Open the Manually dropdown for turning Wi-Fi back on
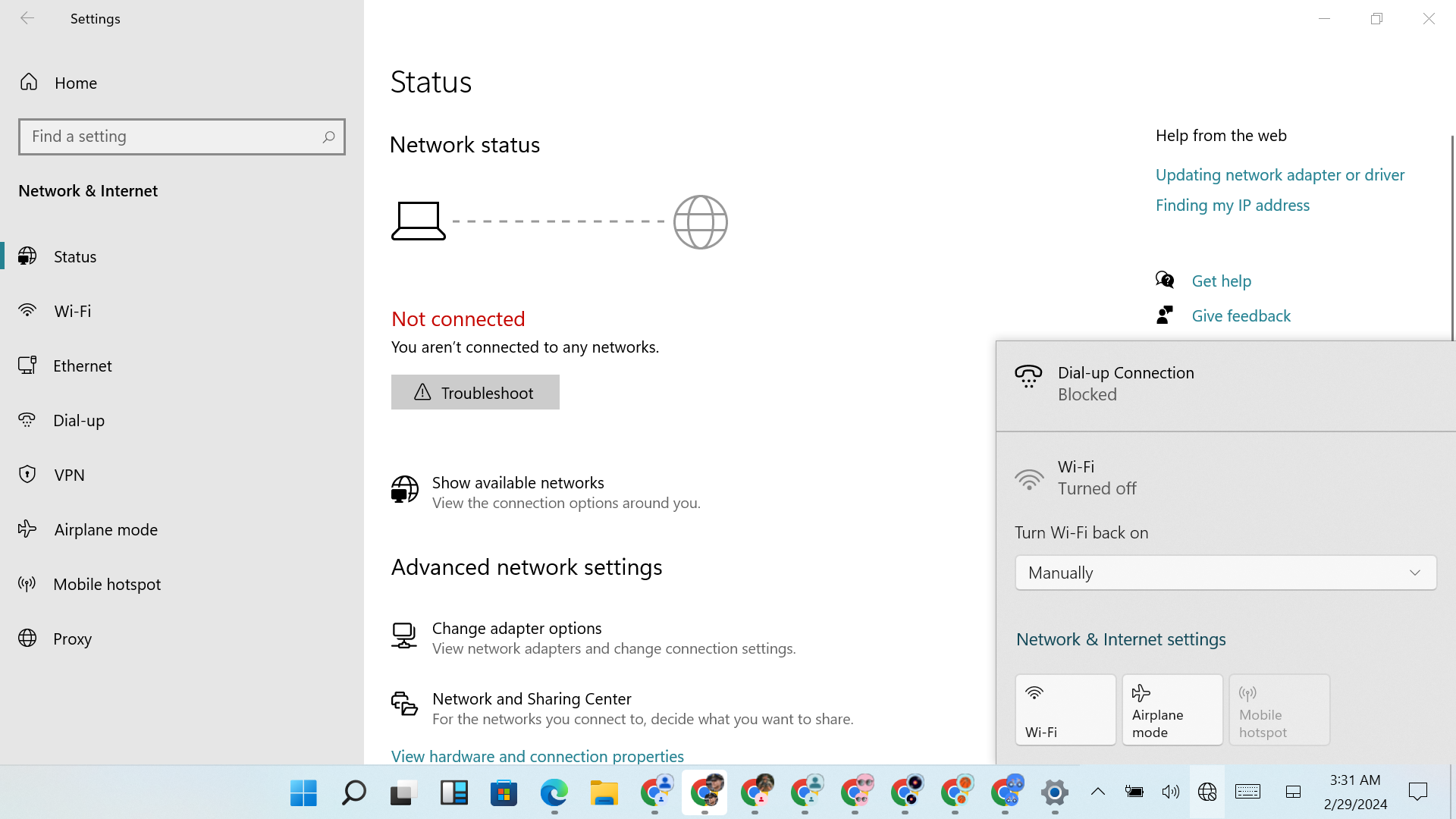This screenshot has width=1456, height=819. (1225, 573)
